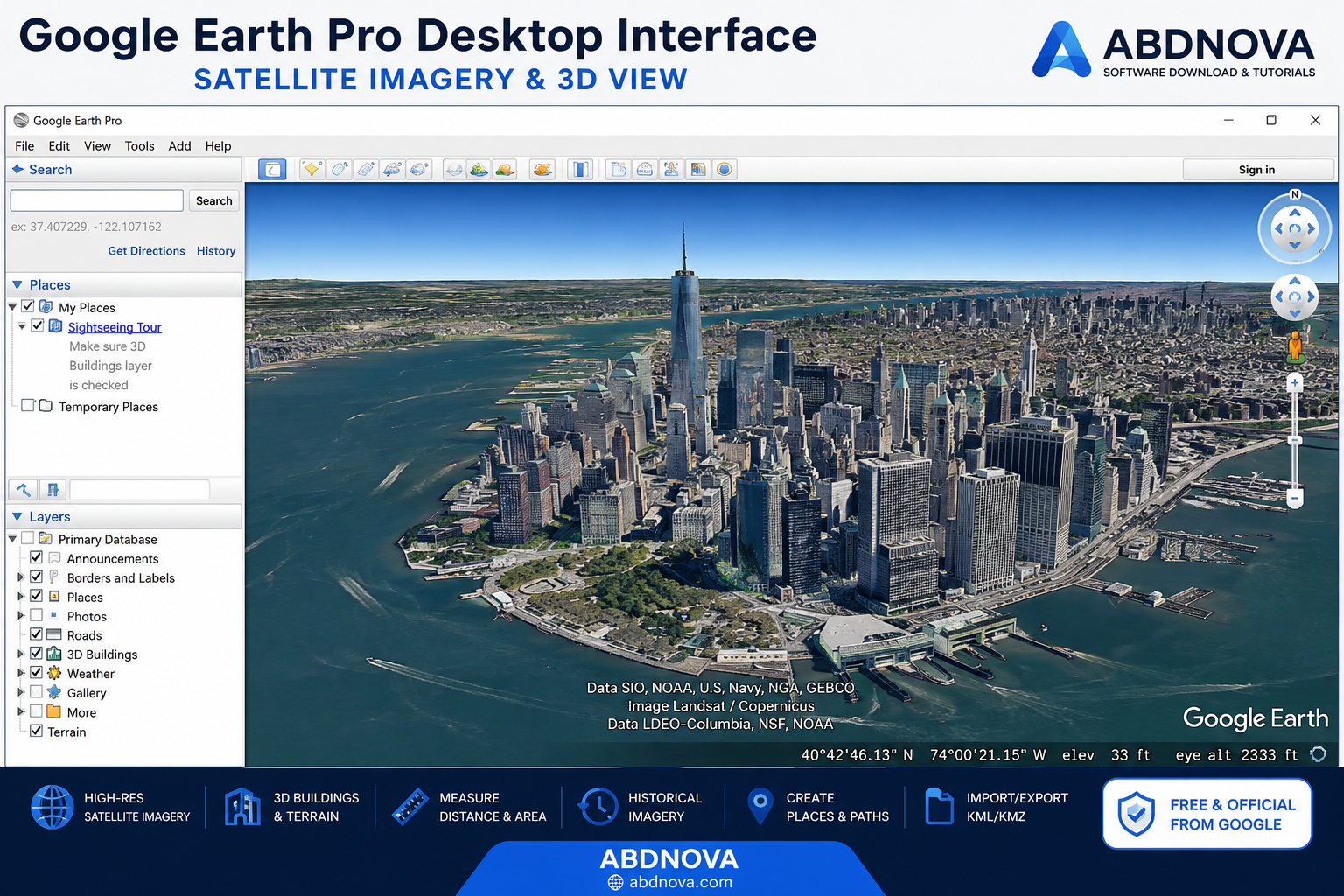Open the Edit menu
Viewport: 1344px width, 896px height.
[59, 146]
